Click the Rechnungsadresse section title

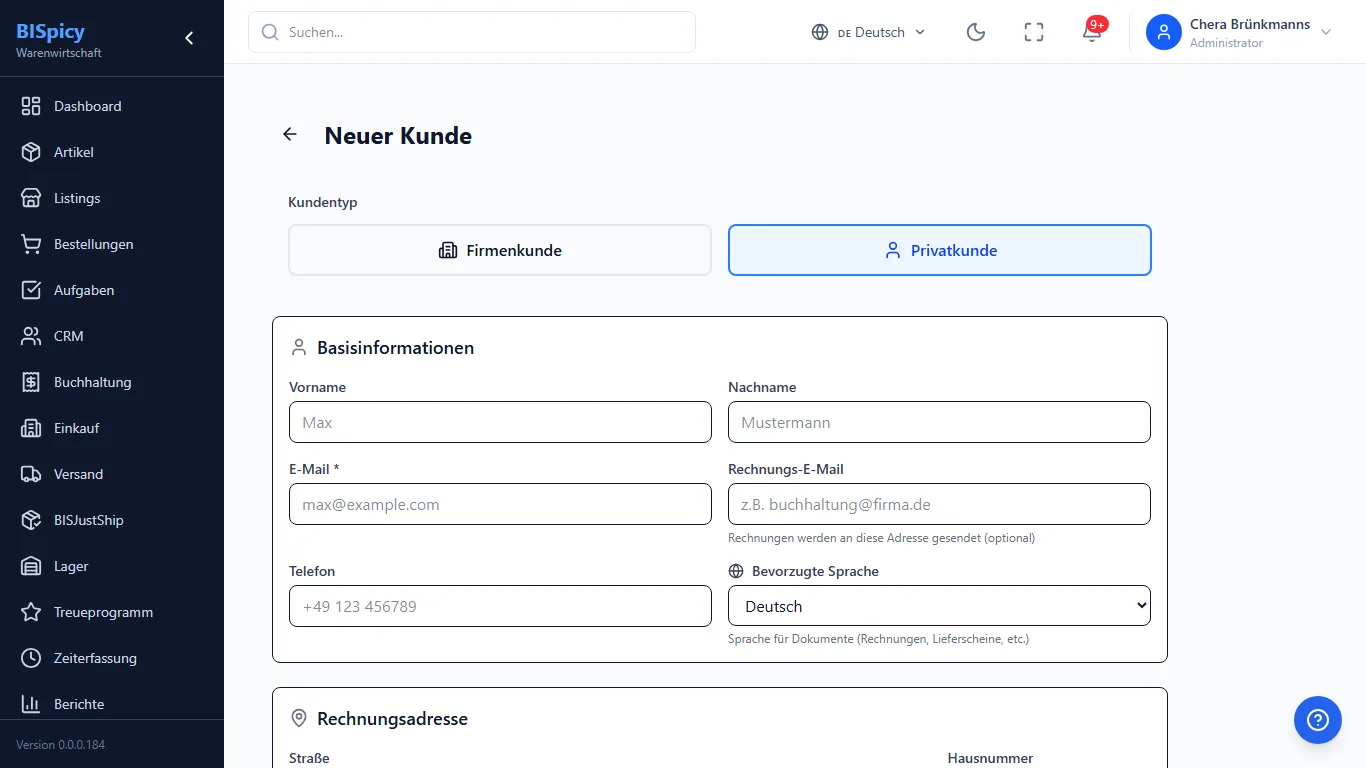[x=393, y=719]
